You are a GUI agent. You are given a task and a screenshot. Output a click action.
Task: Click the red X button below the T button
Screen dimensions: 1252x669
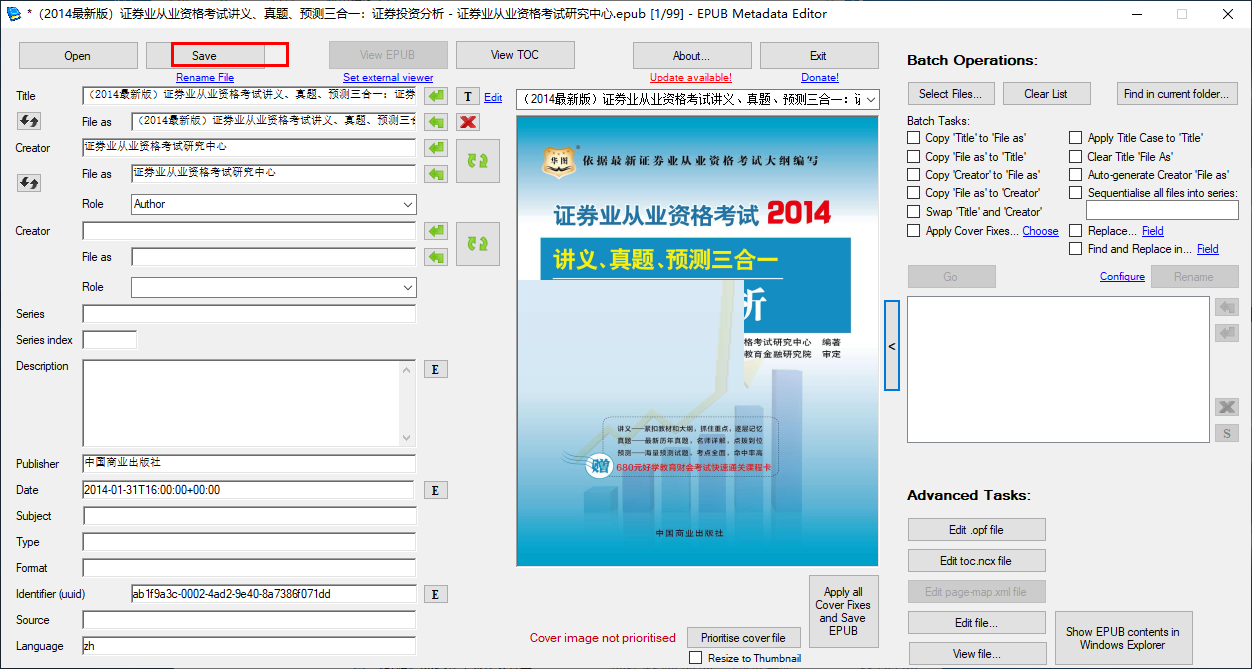467,122
